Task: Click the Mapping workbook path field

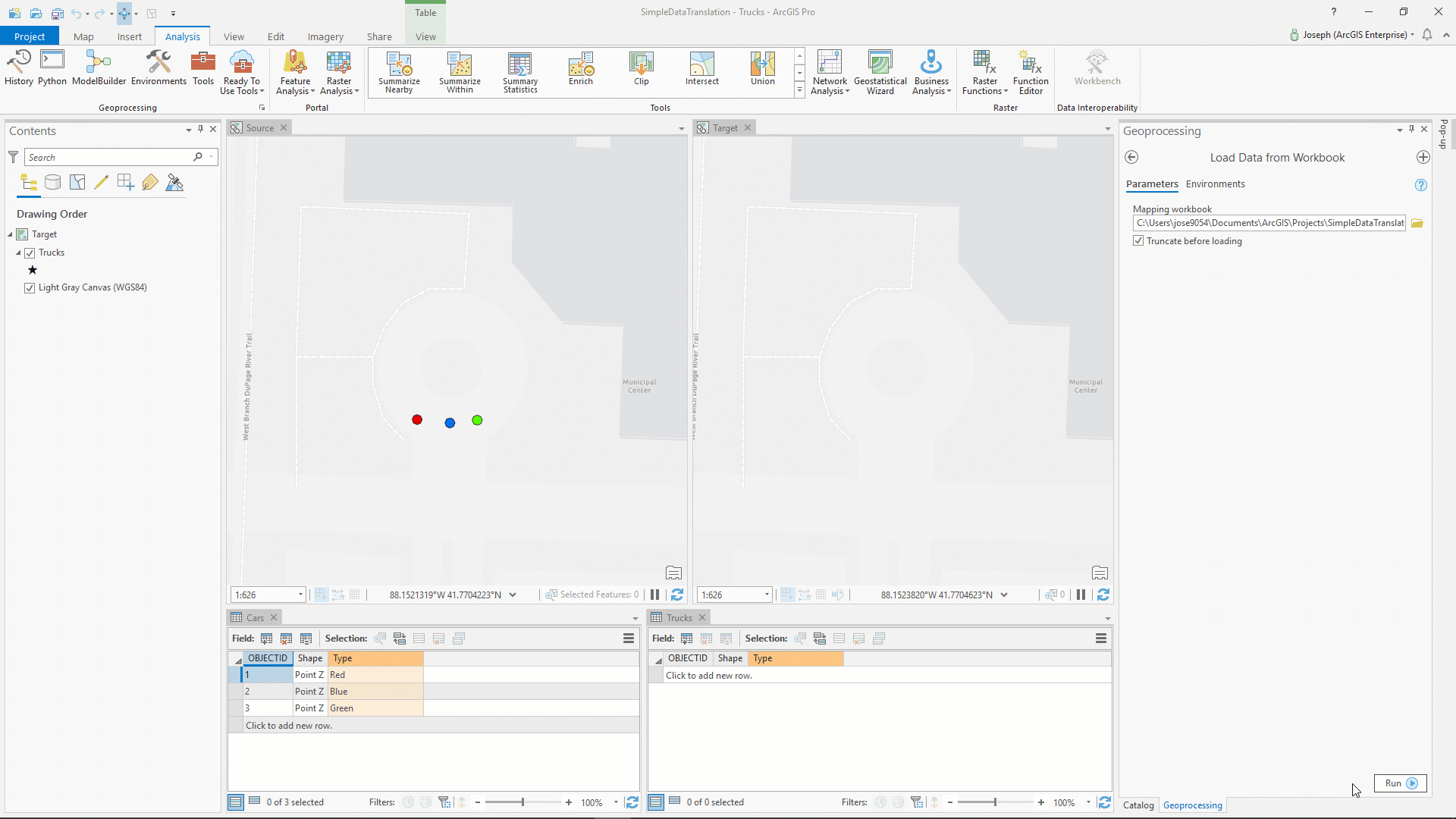Action: [1269, 223]
